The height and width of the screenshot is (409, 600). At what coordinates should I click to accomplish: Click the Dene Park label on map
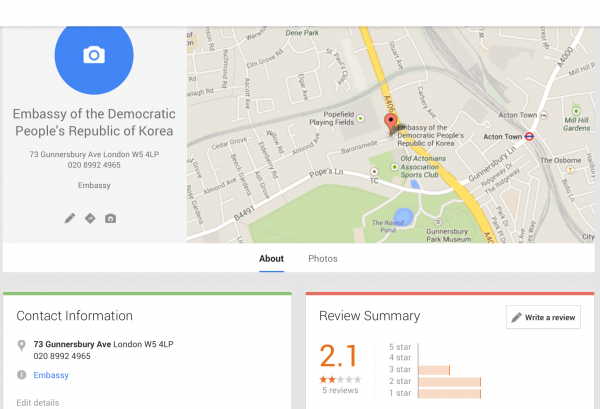click(302, 33)
